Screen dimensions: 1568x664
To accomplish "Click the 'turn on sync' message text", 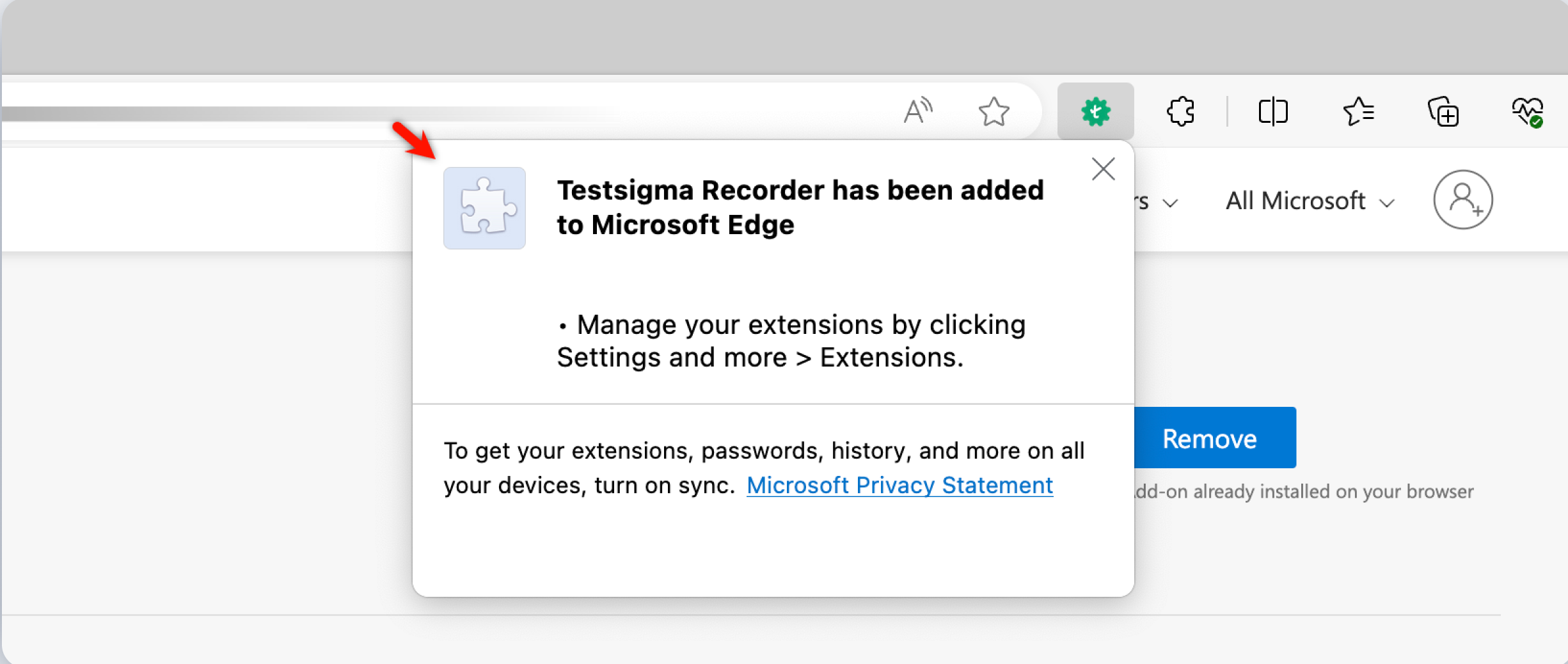I will (x=764, y=468).
